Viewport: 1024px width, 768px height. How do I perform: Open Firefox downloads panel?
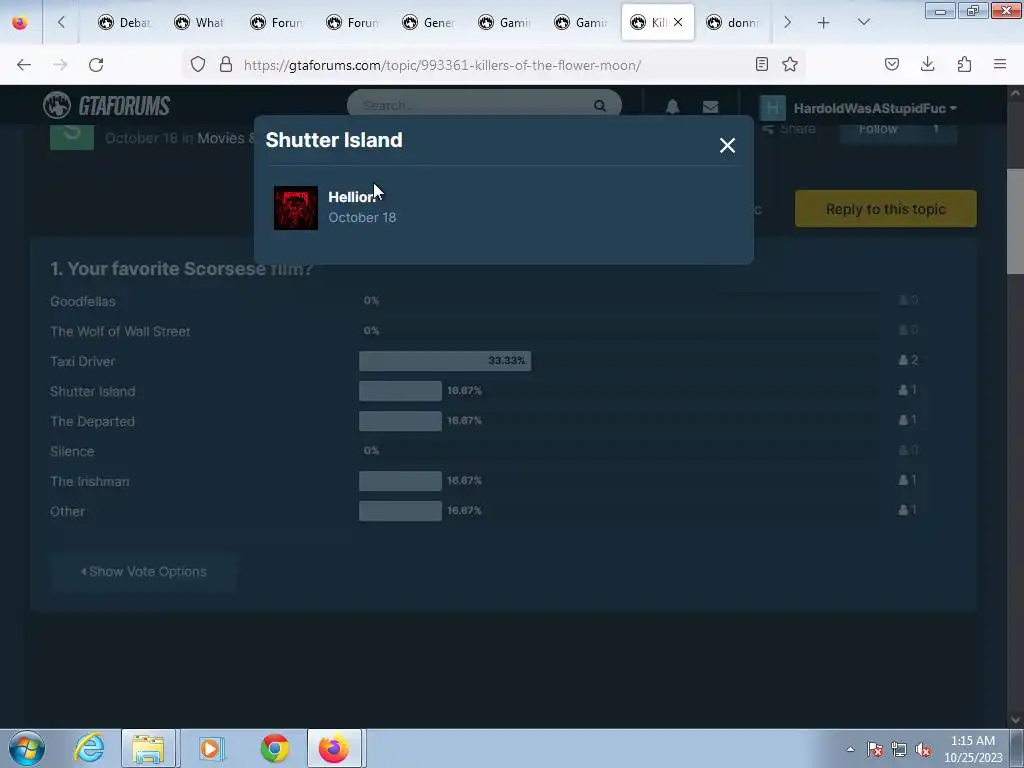(x=927, y=64)
